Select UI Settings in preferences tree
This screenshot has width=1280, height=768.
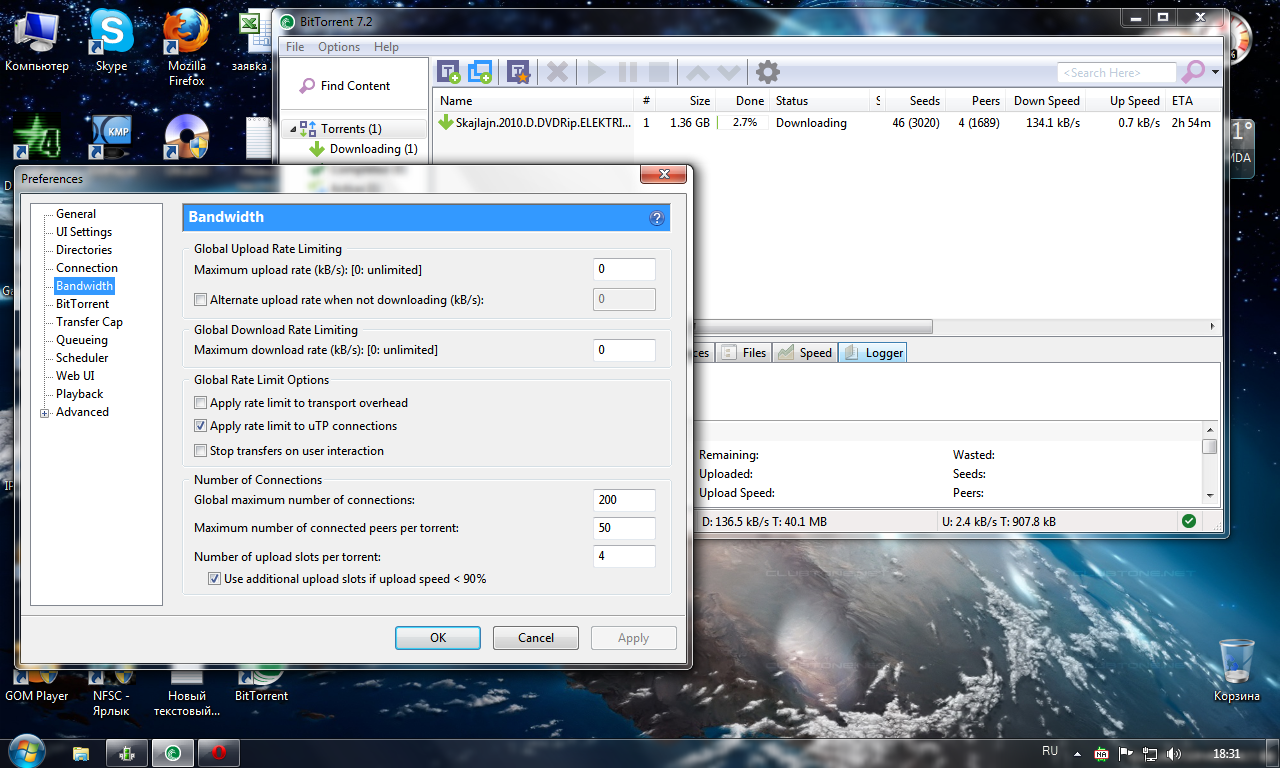84,232
